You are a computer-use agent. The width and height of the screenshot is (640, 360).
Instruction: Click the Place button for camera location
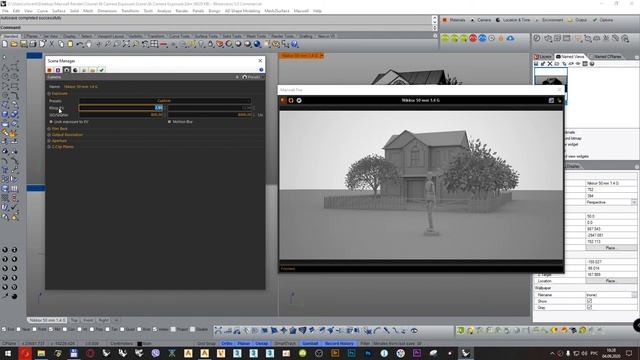(611, 248)
